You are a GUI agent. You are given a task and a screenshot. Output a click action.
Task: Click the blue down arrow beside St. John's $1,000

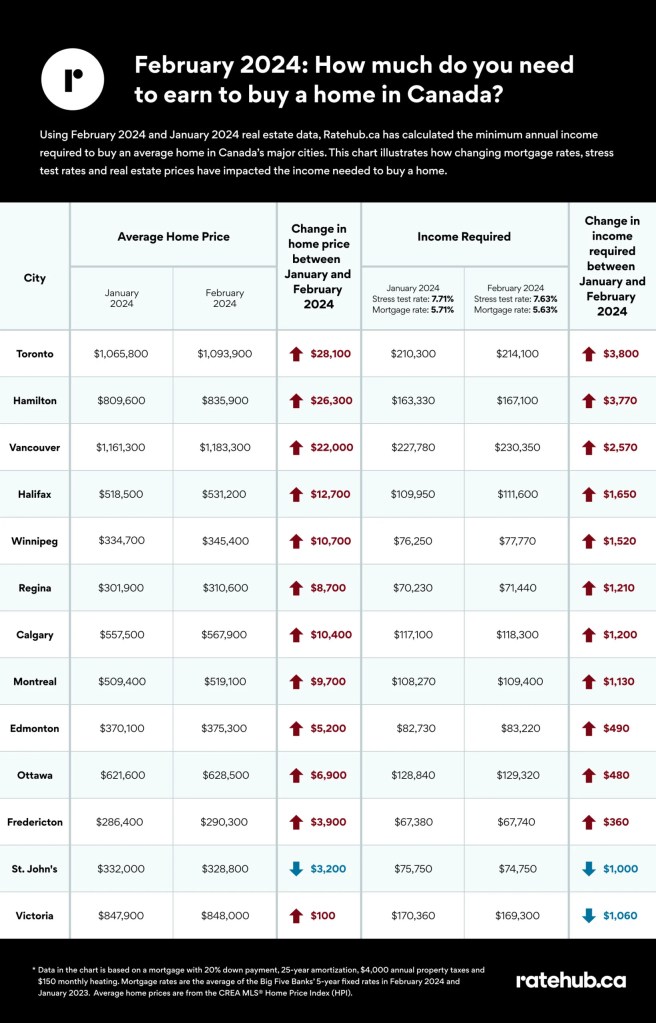tap(588, 869)
